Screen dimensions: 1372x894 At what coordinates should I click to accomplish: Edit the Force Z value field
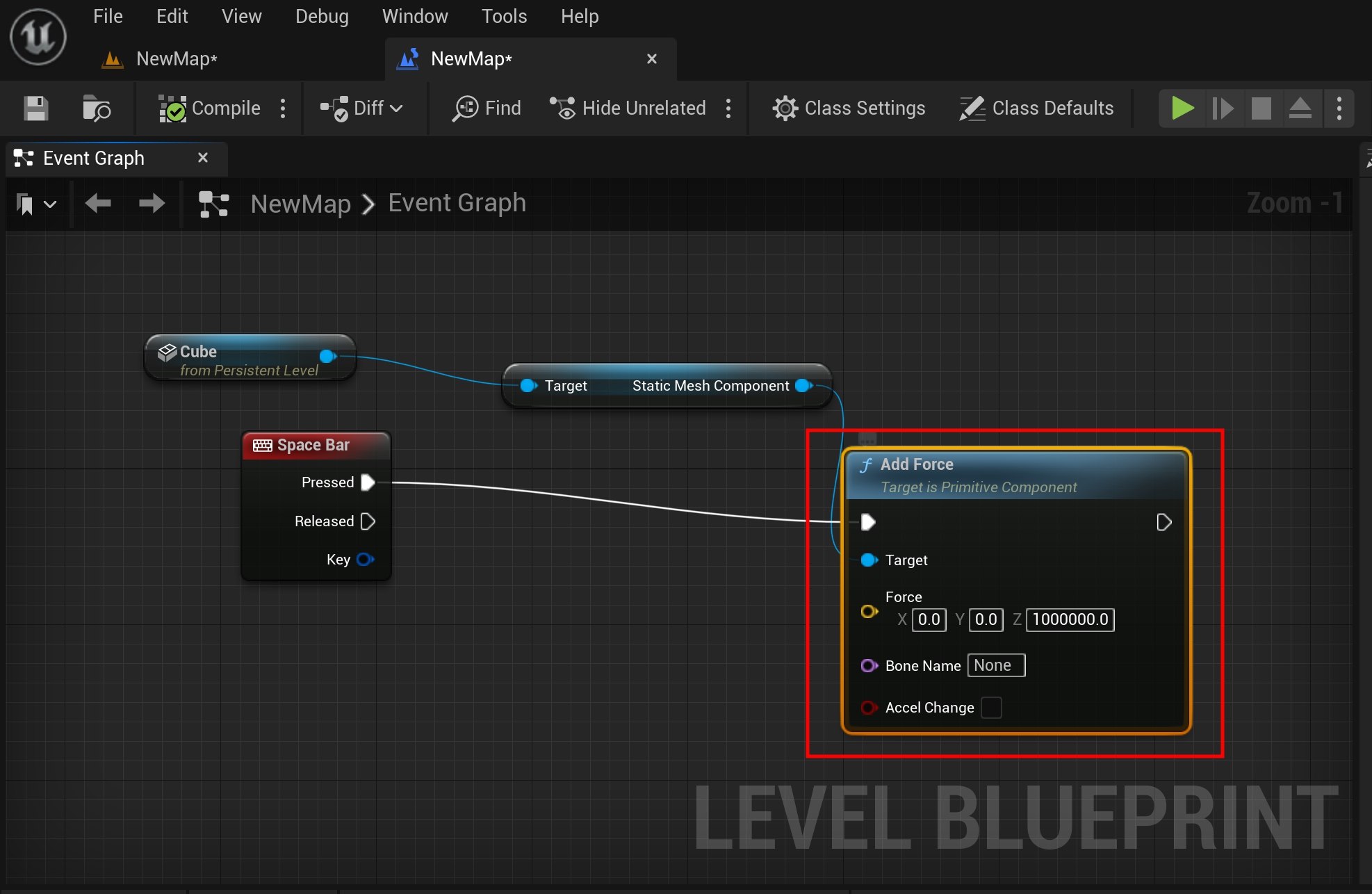(1070, 619)
